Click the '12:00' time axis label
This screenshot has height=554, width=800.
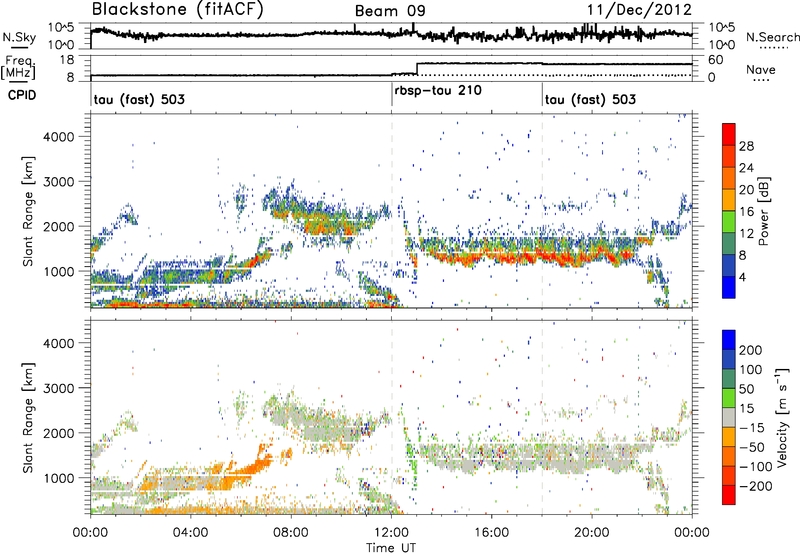391,533
